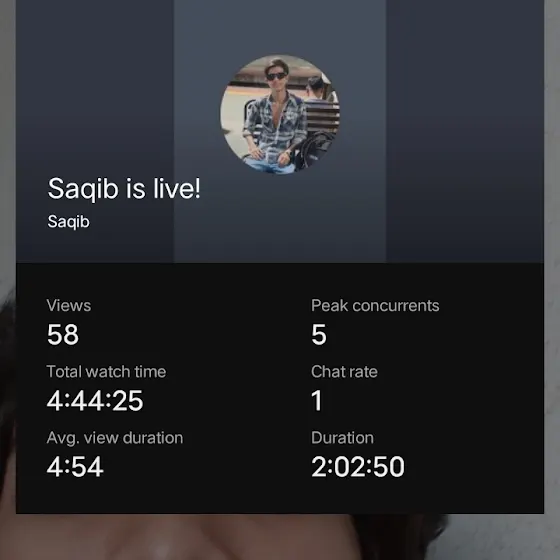Select the peak concurrents value 5
Screen dimensions: 560x560
[x=319, y=335]
